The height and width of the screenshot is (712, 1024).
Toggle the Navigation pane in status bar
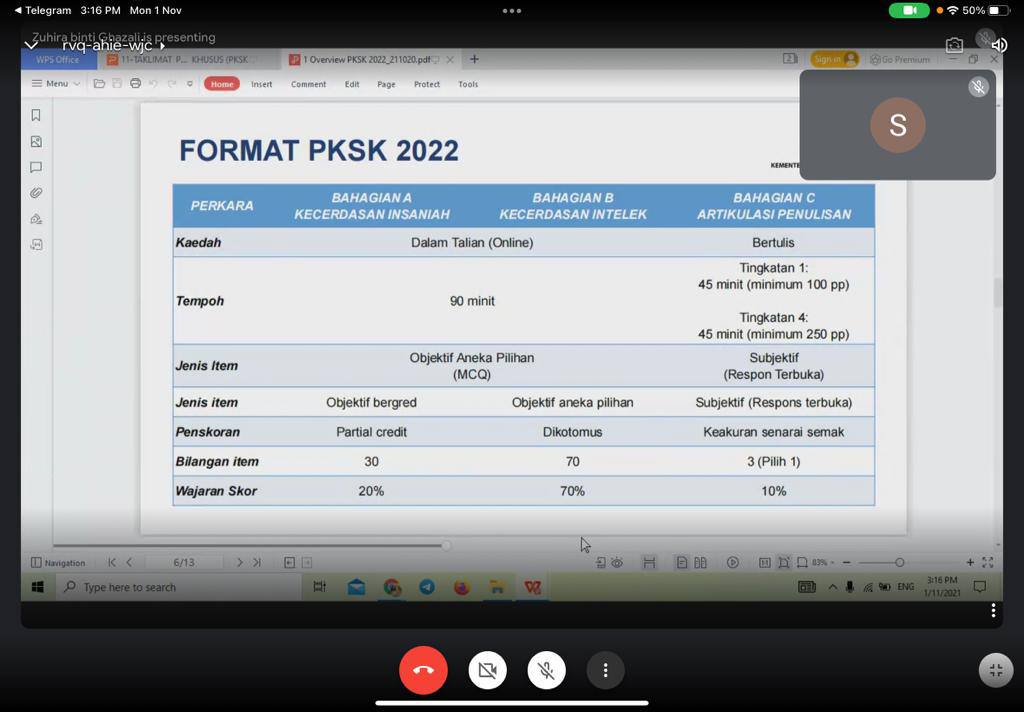(58, 563)
